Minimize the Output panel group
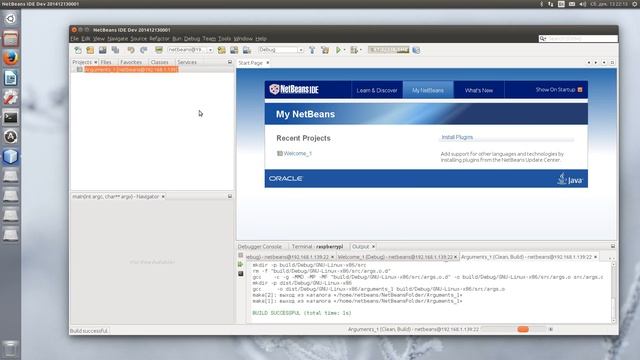This screenshot has height=360, width=640. [x=613, y=246]
